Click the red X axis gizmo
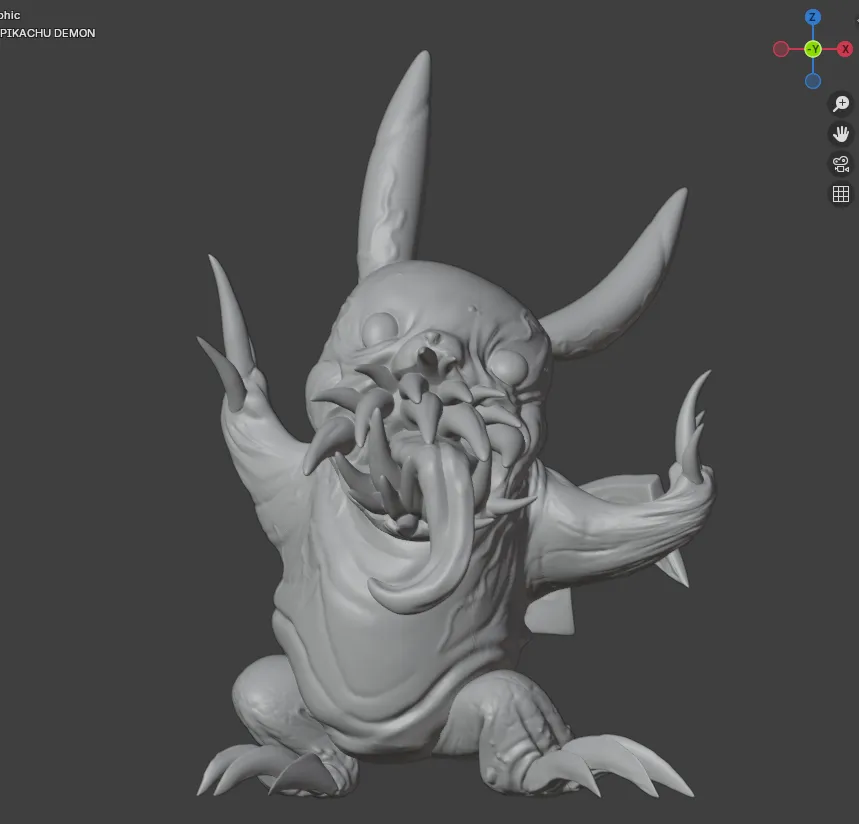 (845, 49)
